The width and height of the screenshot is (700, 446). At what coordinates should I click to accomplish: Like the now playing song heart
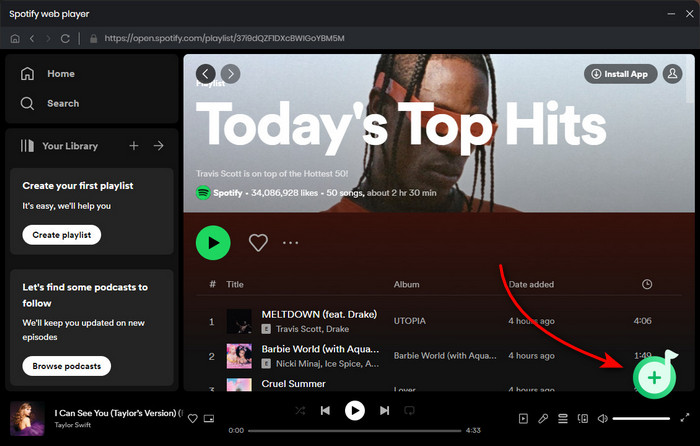coord(192,418)
